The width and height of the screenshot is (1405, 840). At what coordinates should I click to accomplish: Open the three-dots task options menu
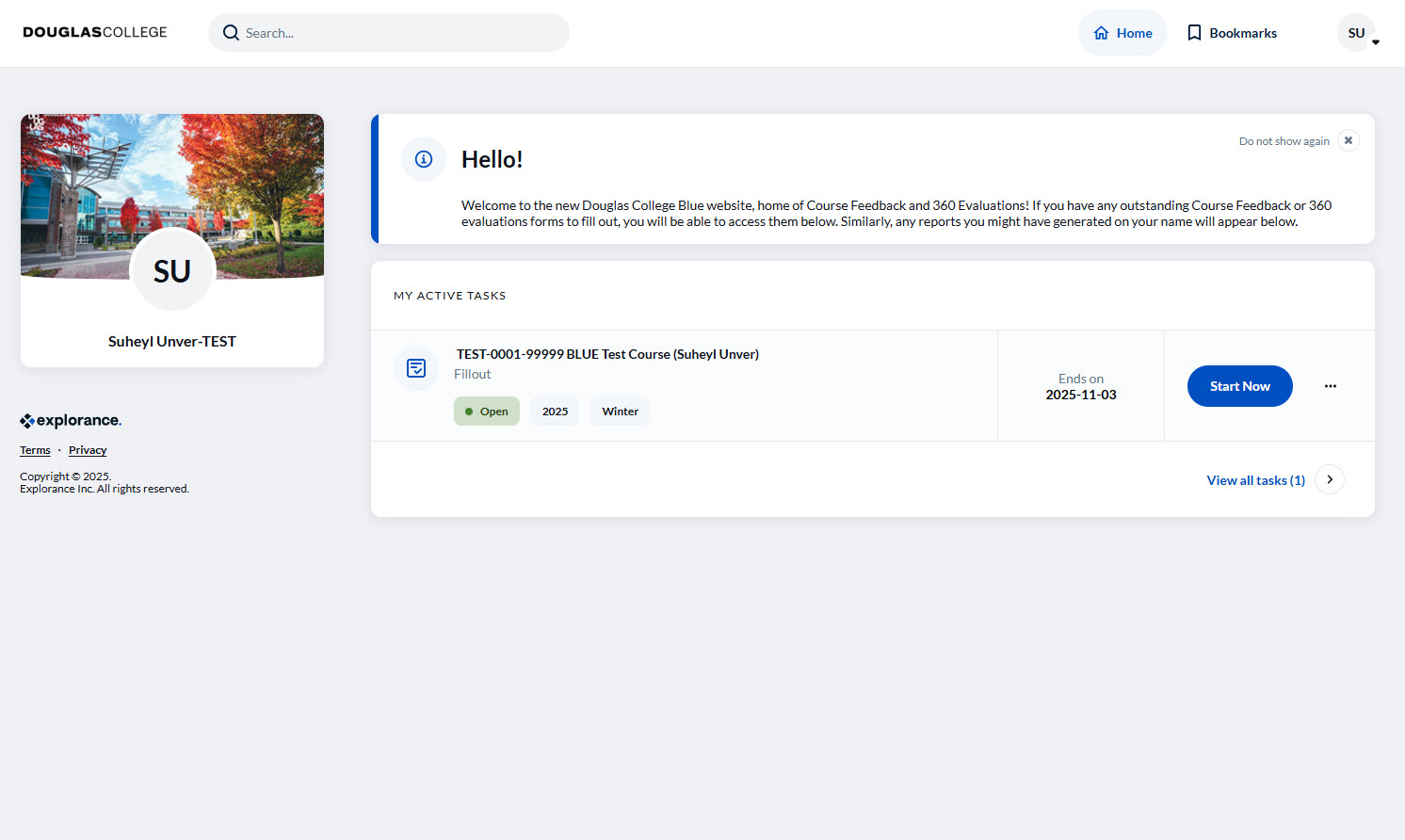[1330, 386]
